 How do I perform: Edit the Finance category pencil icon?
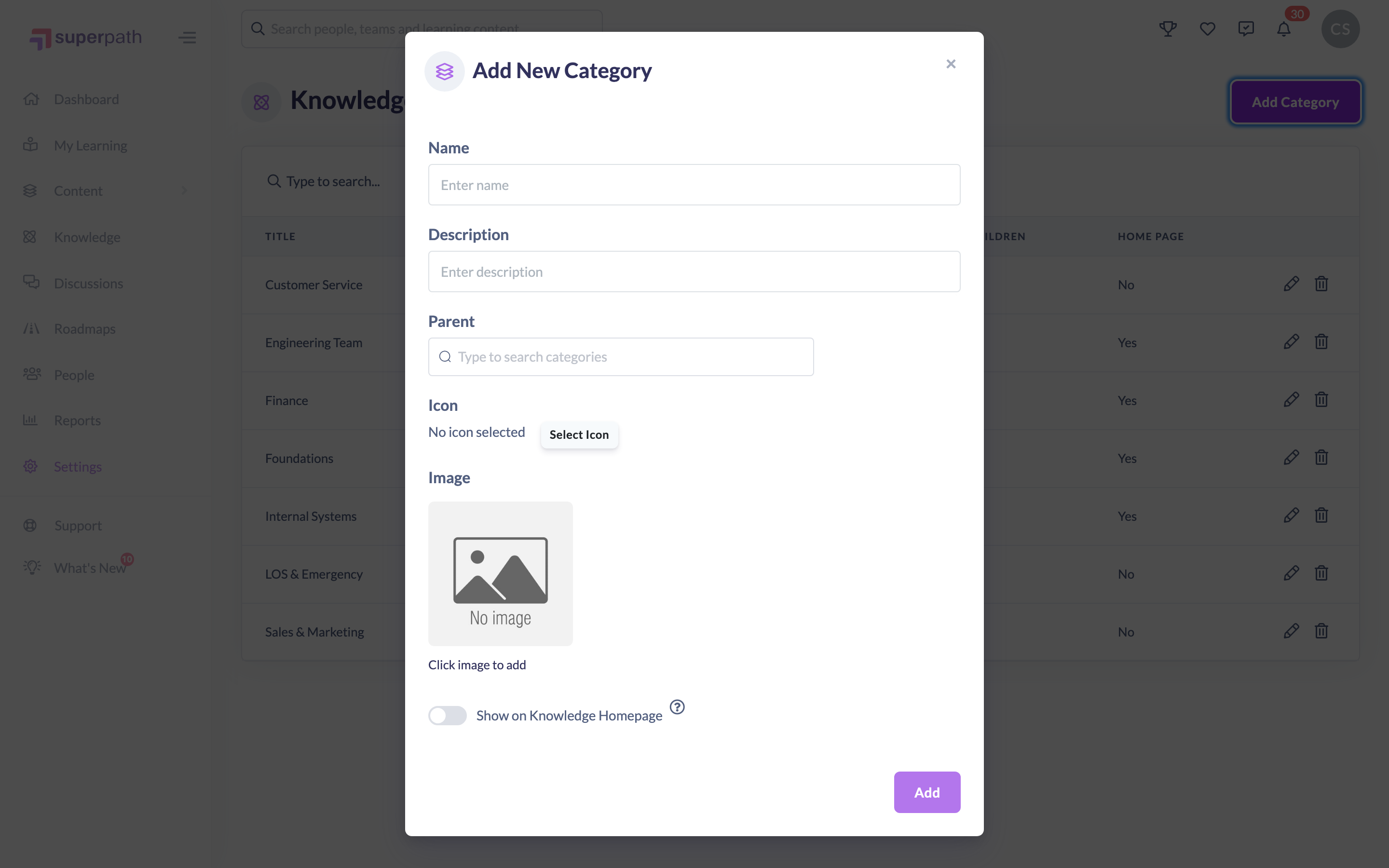[1291, 400]
